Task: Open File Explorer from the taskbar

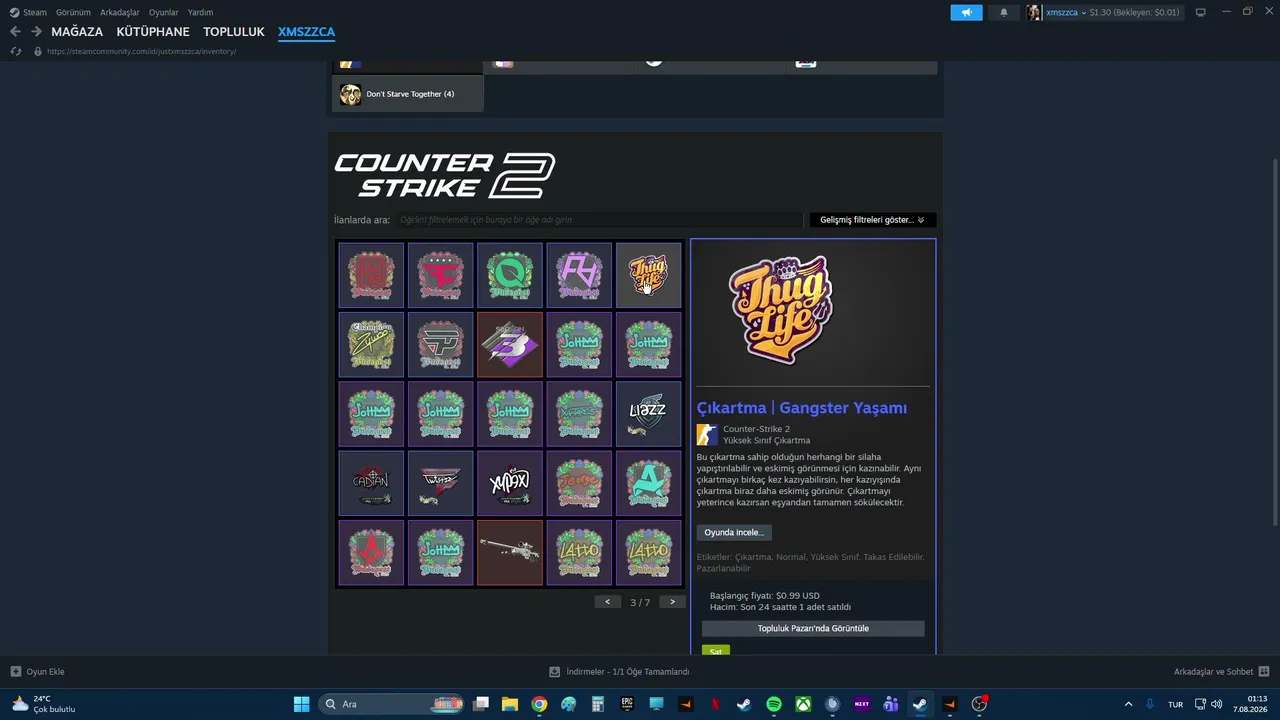Action: click(x=510, y=704)
